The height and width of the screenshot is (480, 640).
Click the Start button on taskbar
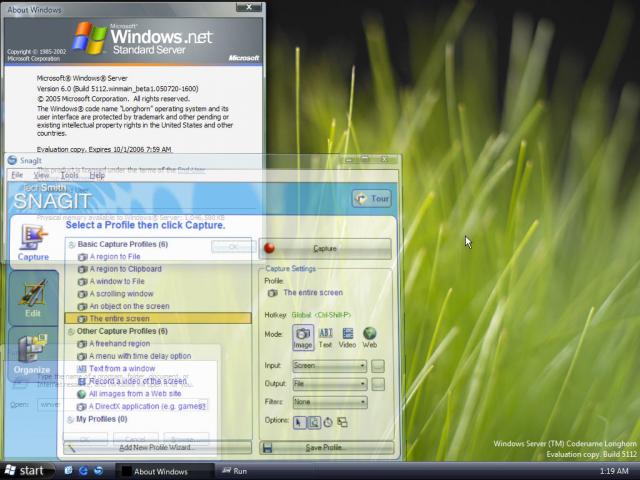(25, 471)
